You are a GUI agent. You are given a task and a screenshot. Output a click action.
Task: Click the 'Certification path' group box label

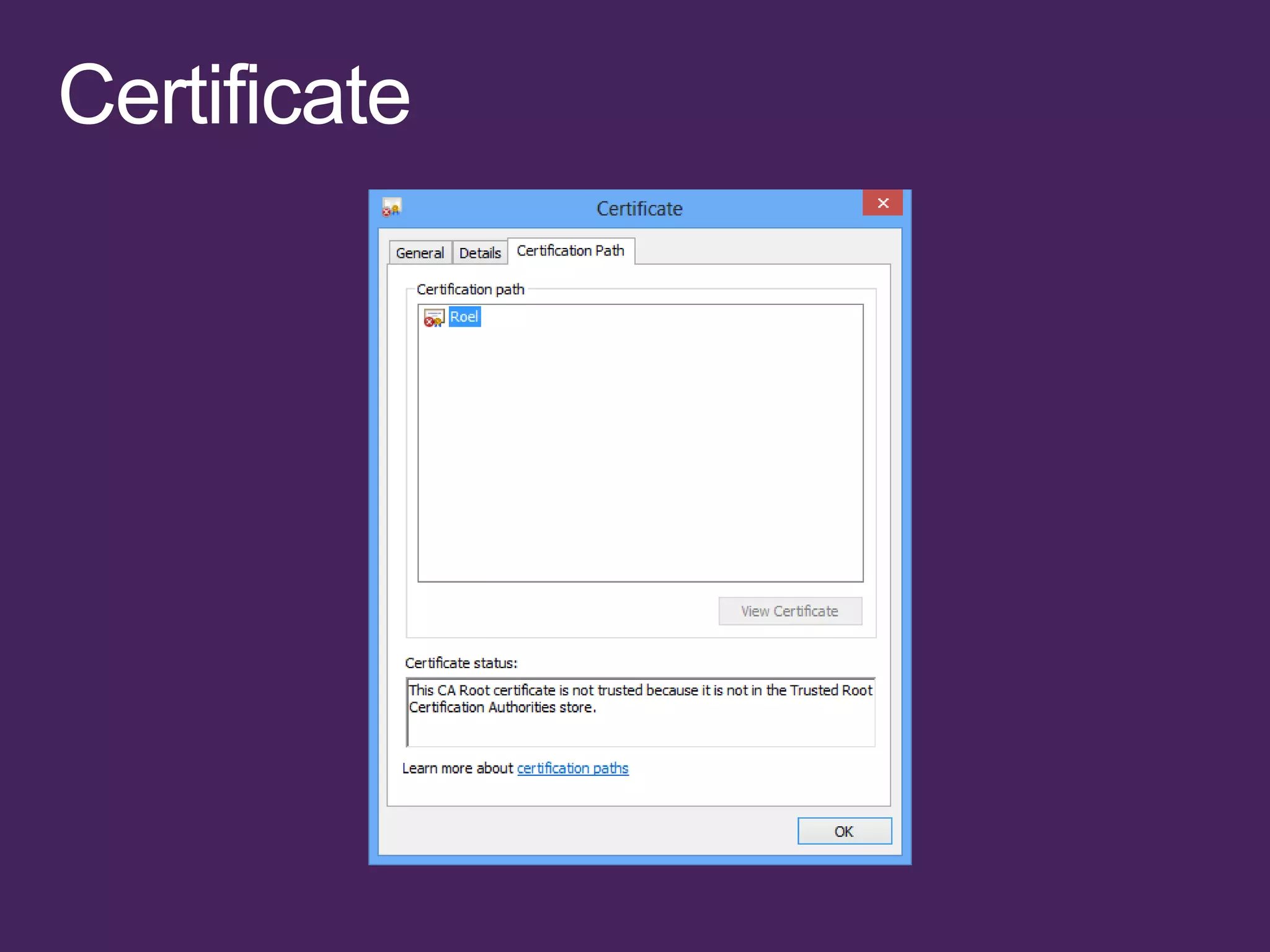coord(470,289)
